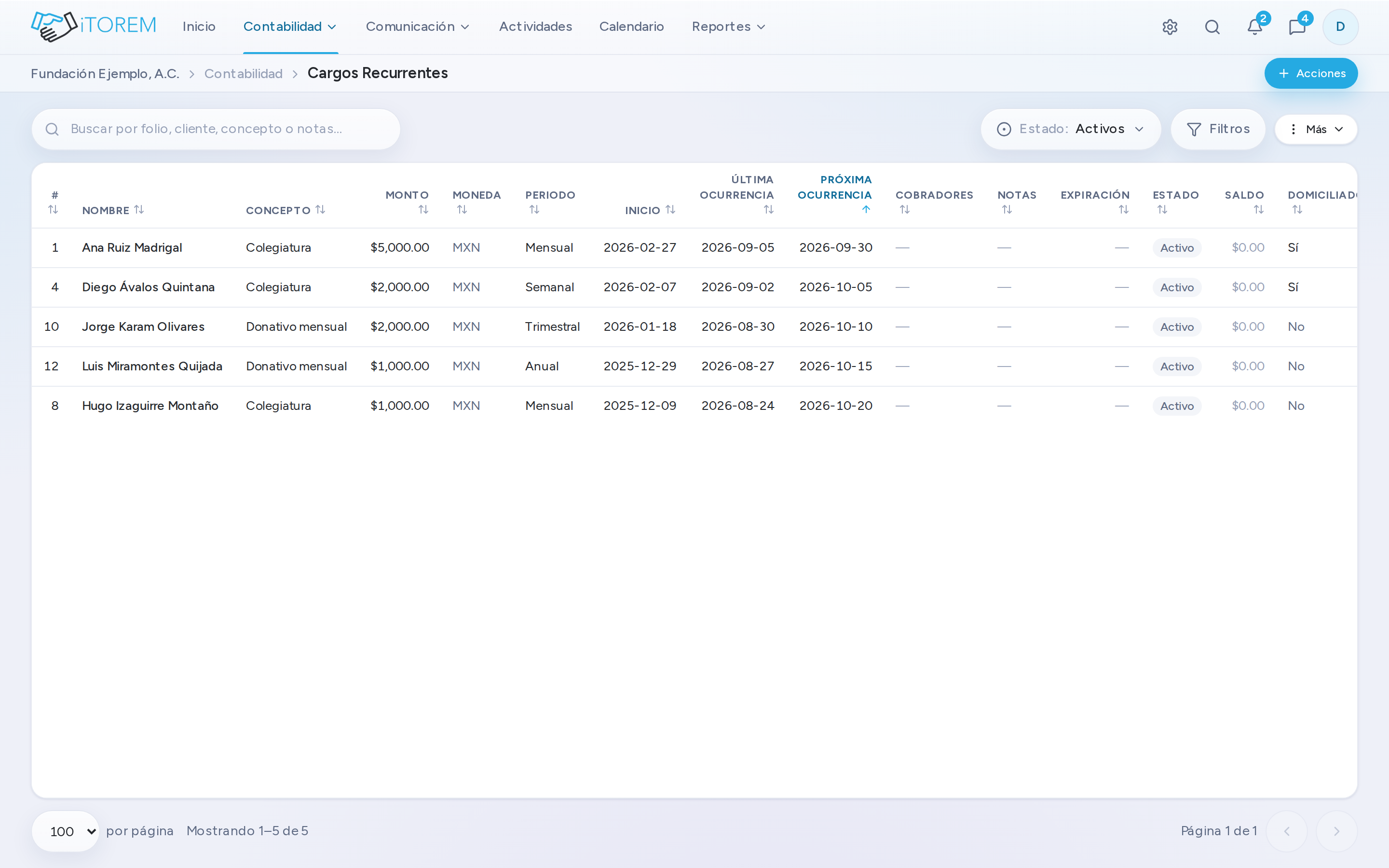1389x868 pixels.
Task: Select last occurrence 2026-09-05
Action: click(737, 248)
